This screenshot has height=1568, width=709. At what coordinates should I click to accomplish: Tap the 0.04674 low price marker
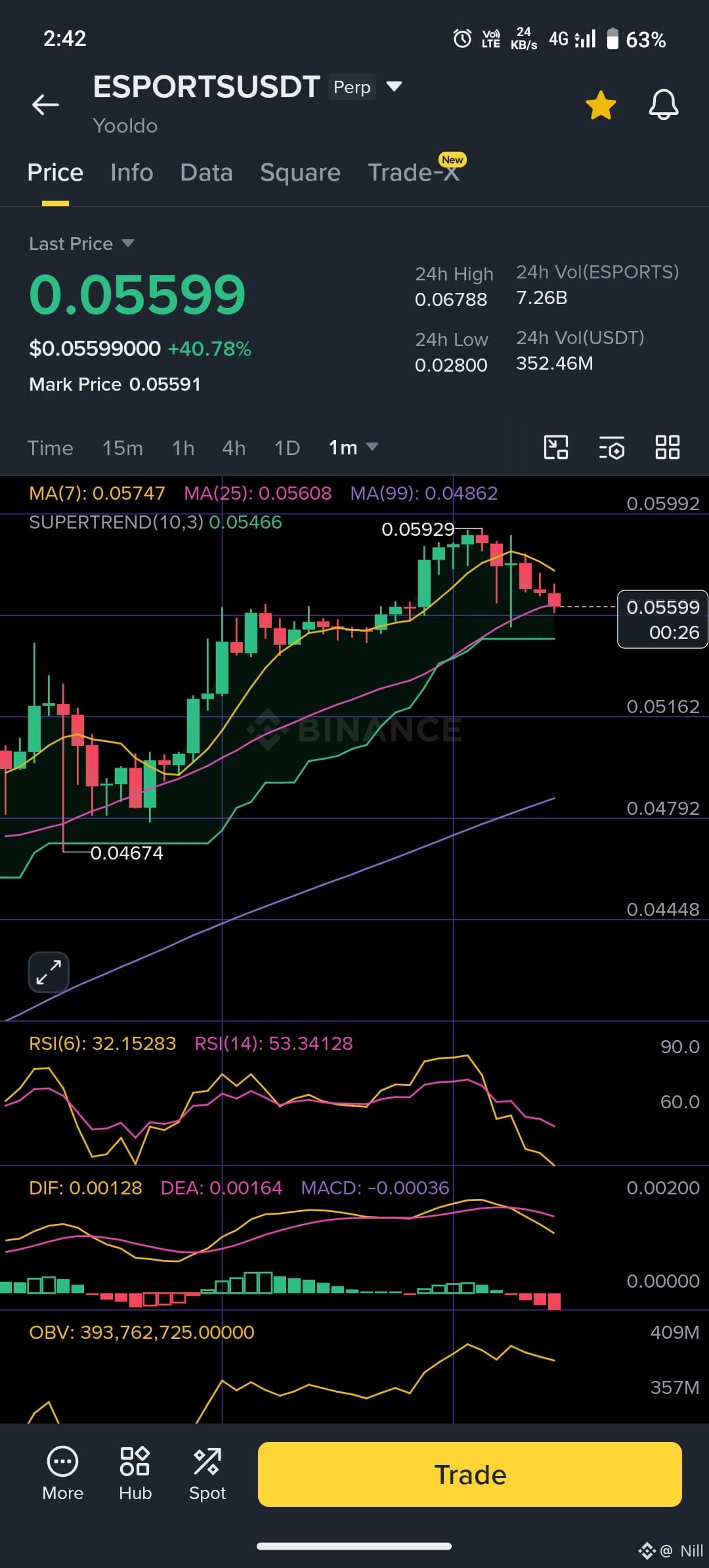click(127, 853)
